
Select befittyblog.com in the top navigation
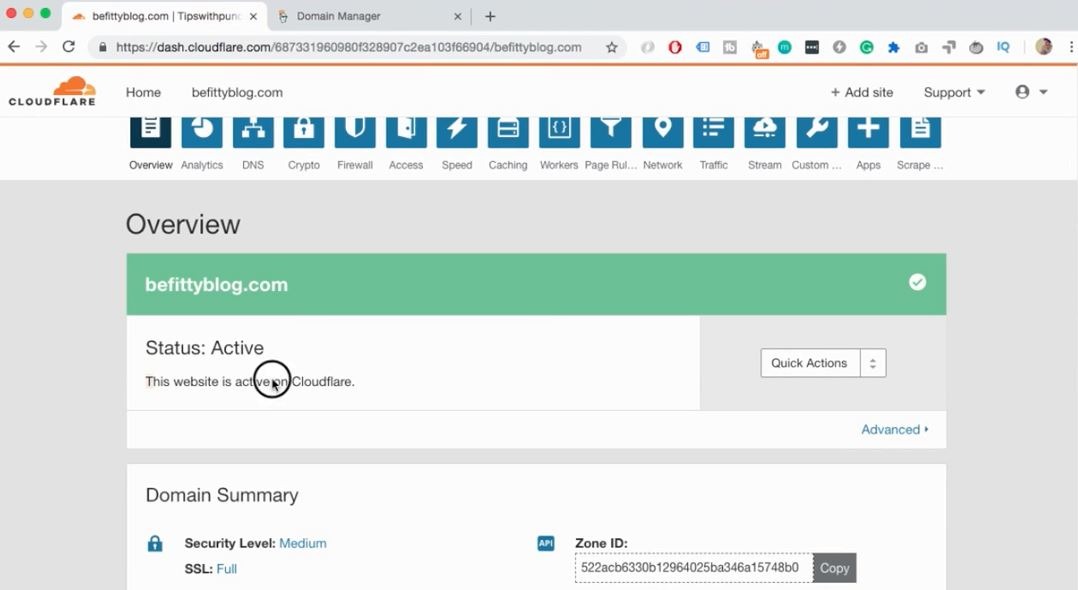click(237, 92)
